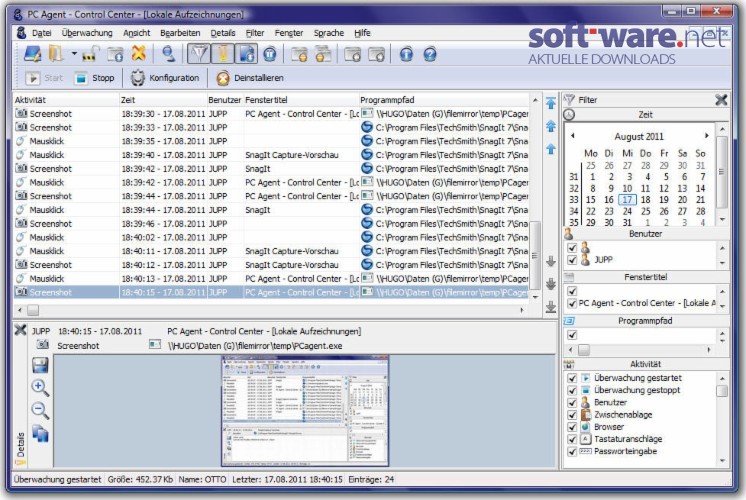Close the Filter panel with its X
The width and height of the screenshot is (746, 500).
pyautogui.click(x=721, y=100)
